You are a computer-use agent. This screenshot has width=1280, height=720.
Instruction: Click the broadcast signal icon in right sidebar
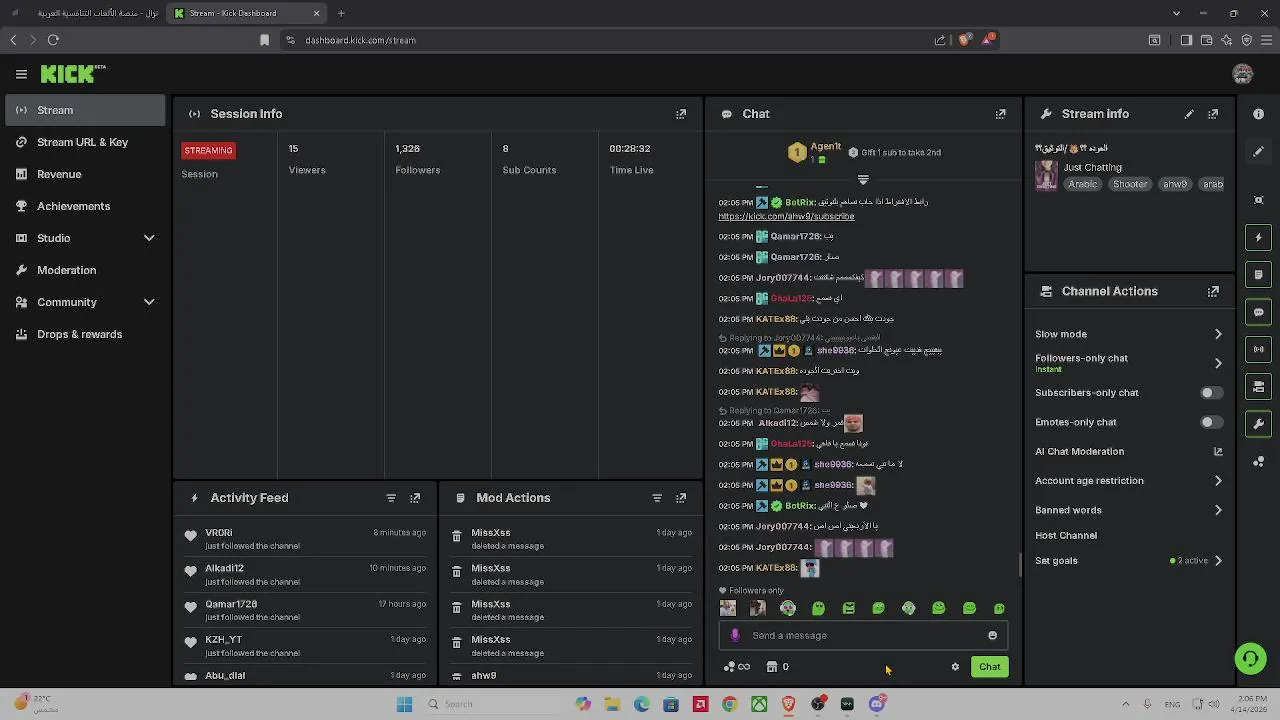(x=1259, y=349)
